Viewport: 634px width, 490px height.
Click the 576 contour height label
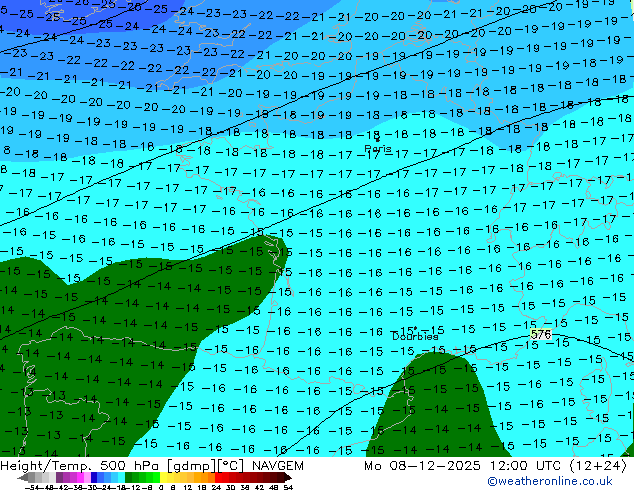click(x=541, y=334)
